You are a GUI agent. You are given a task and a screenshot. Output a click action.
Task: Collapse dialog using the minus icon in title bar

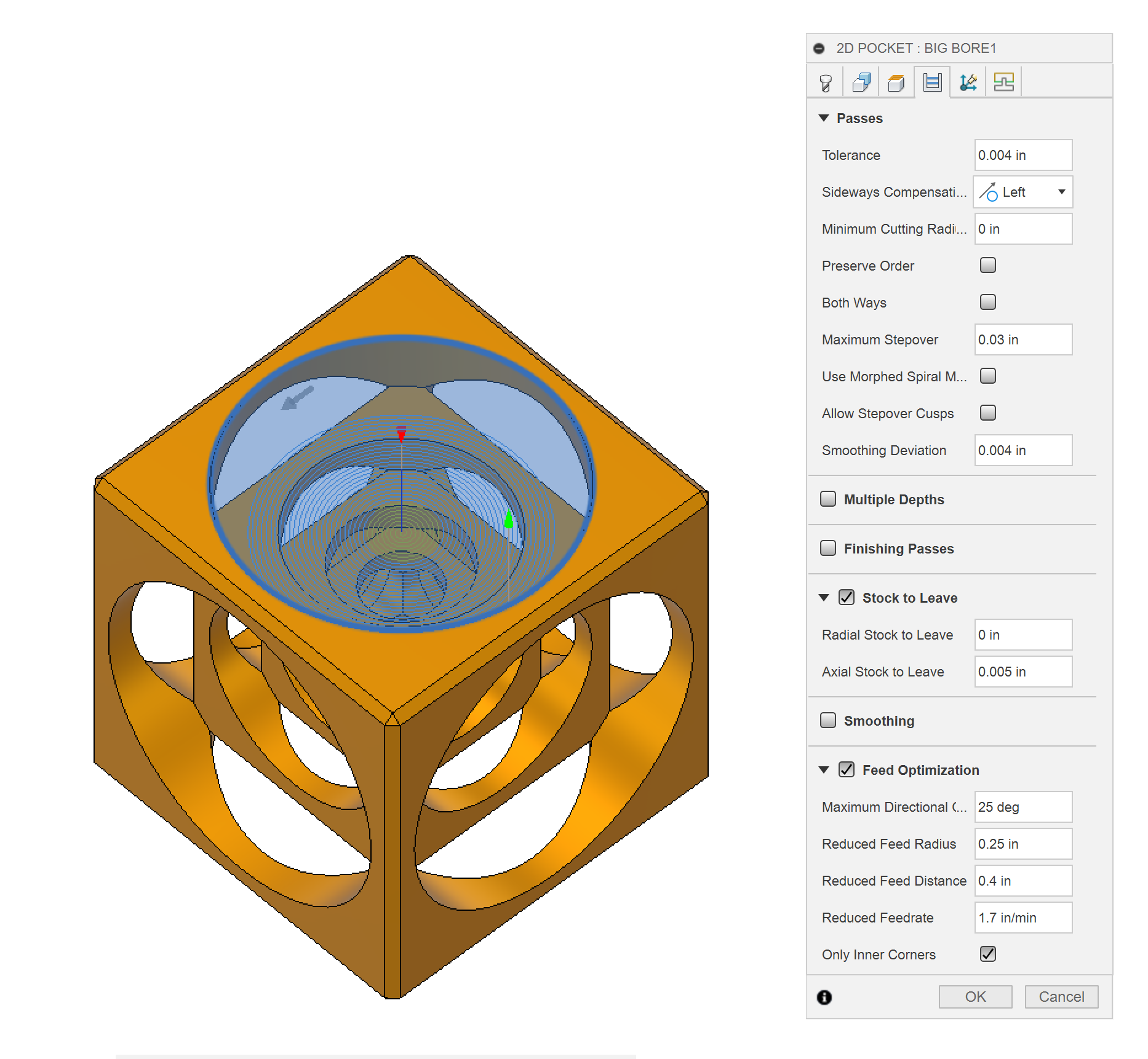819,48
